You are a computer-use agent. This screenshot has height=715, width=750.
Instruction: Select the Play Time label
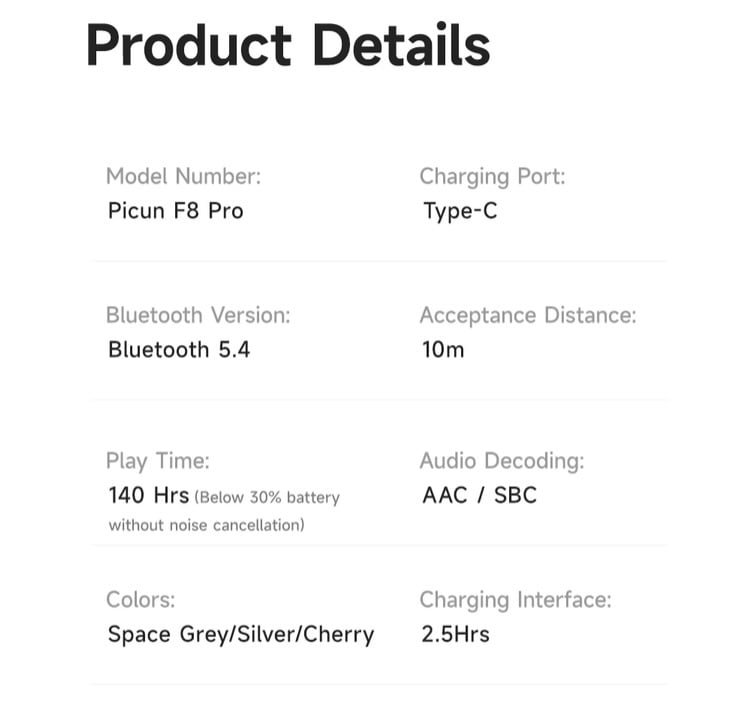pos(158,462)
